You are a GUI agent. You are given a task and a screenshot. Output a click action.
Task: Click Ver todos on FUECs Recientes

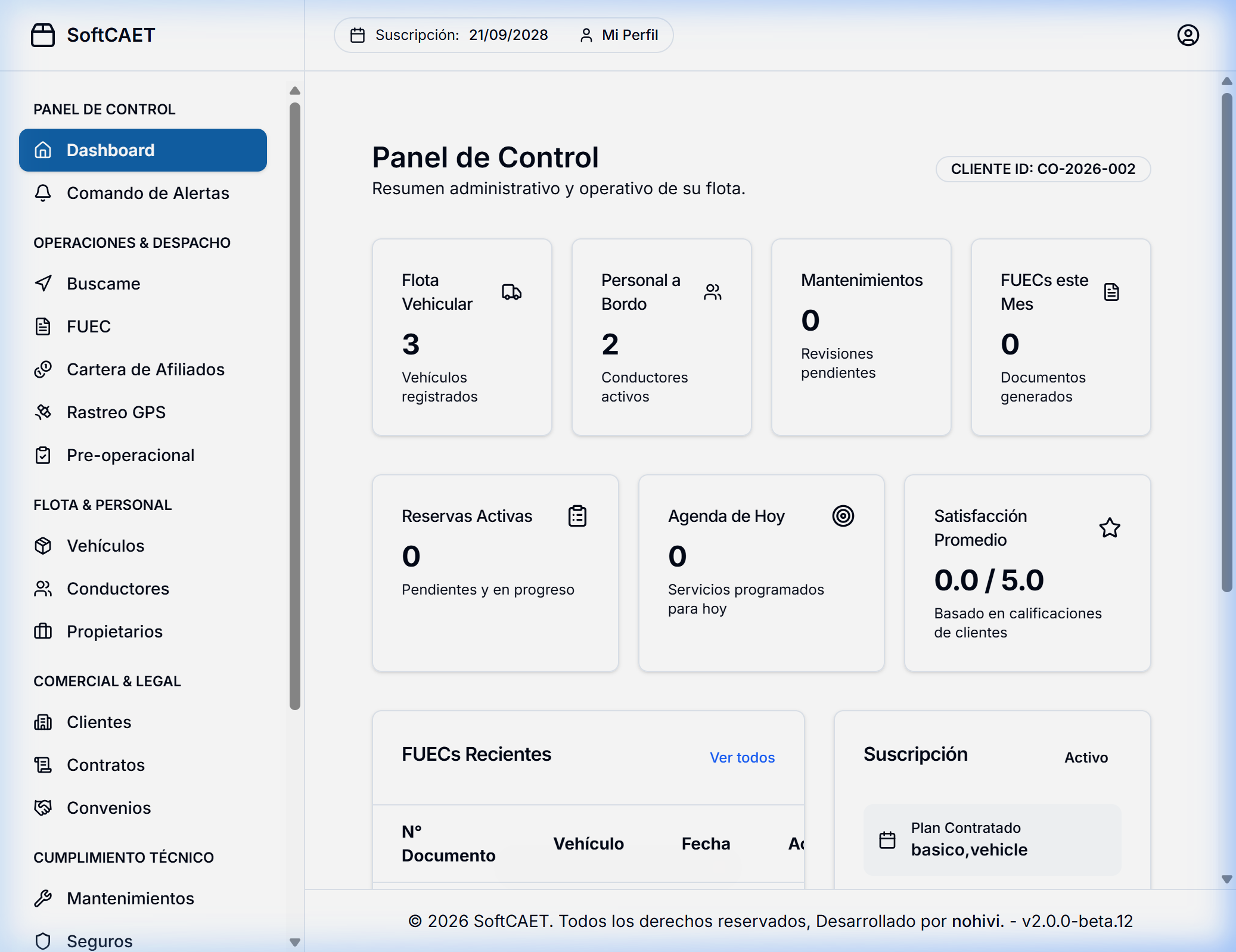coord(742,758)
